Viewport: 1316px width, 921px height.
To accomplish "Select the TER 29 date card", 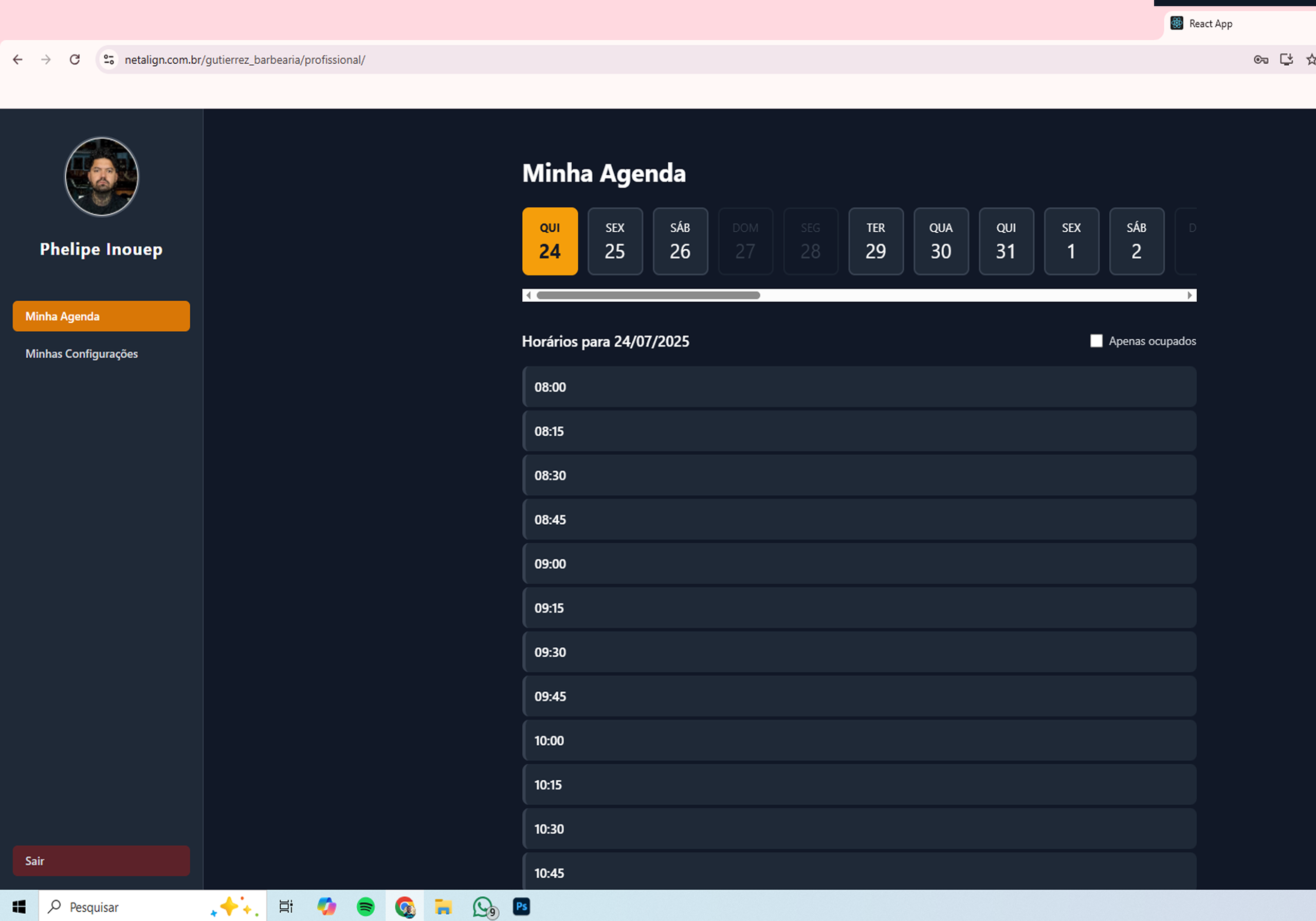I will pos(875,241).
